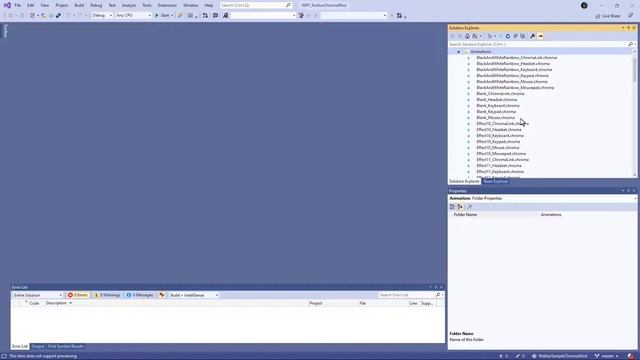The image size is (640, 360).
Task: Click the Switch Views icon in Solution Explorer
Action: click(476, 36)
